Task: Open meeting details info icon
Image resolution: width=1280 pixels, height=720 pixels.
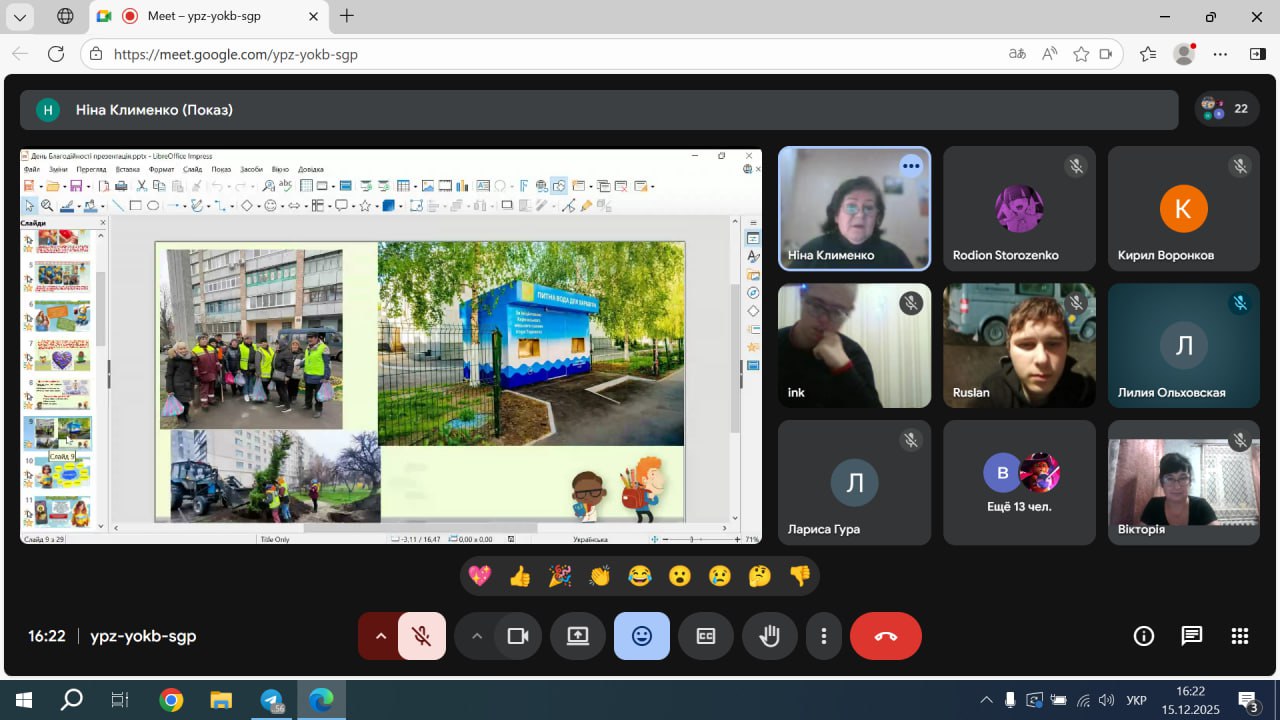Action: coord(1144,636)
